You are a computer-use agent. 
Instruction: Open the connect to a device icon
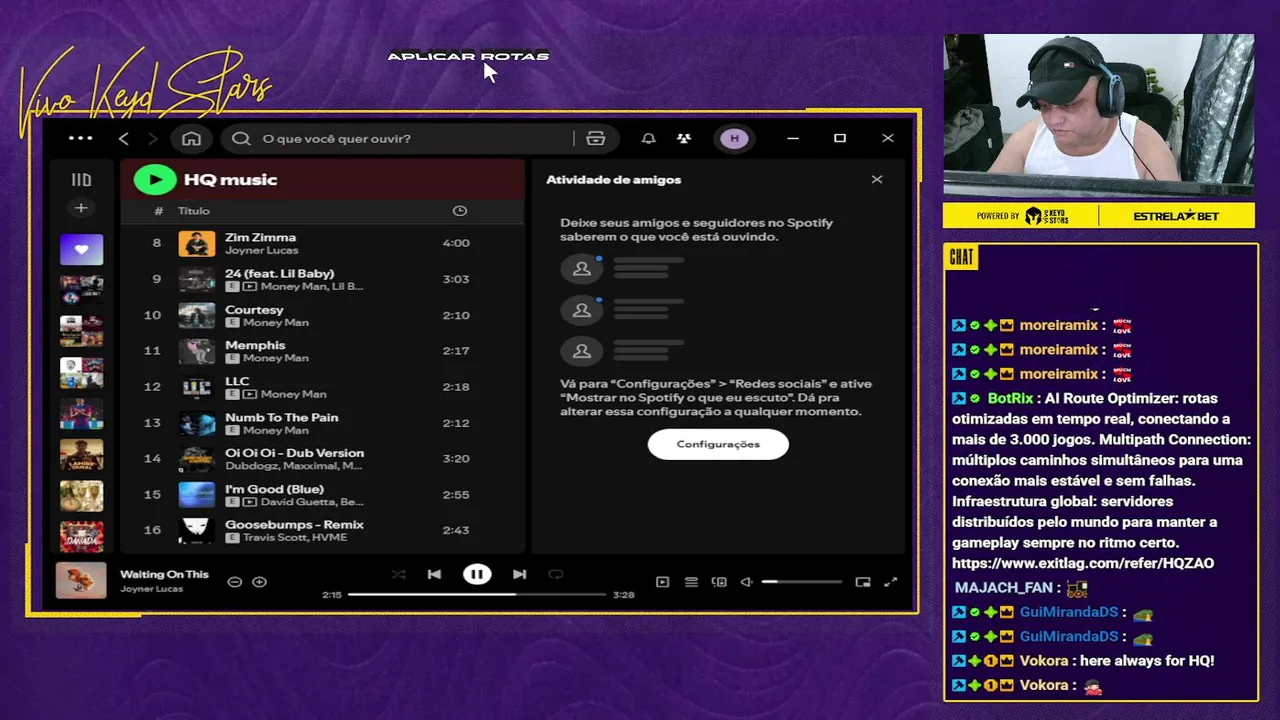tap(719, 582)
